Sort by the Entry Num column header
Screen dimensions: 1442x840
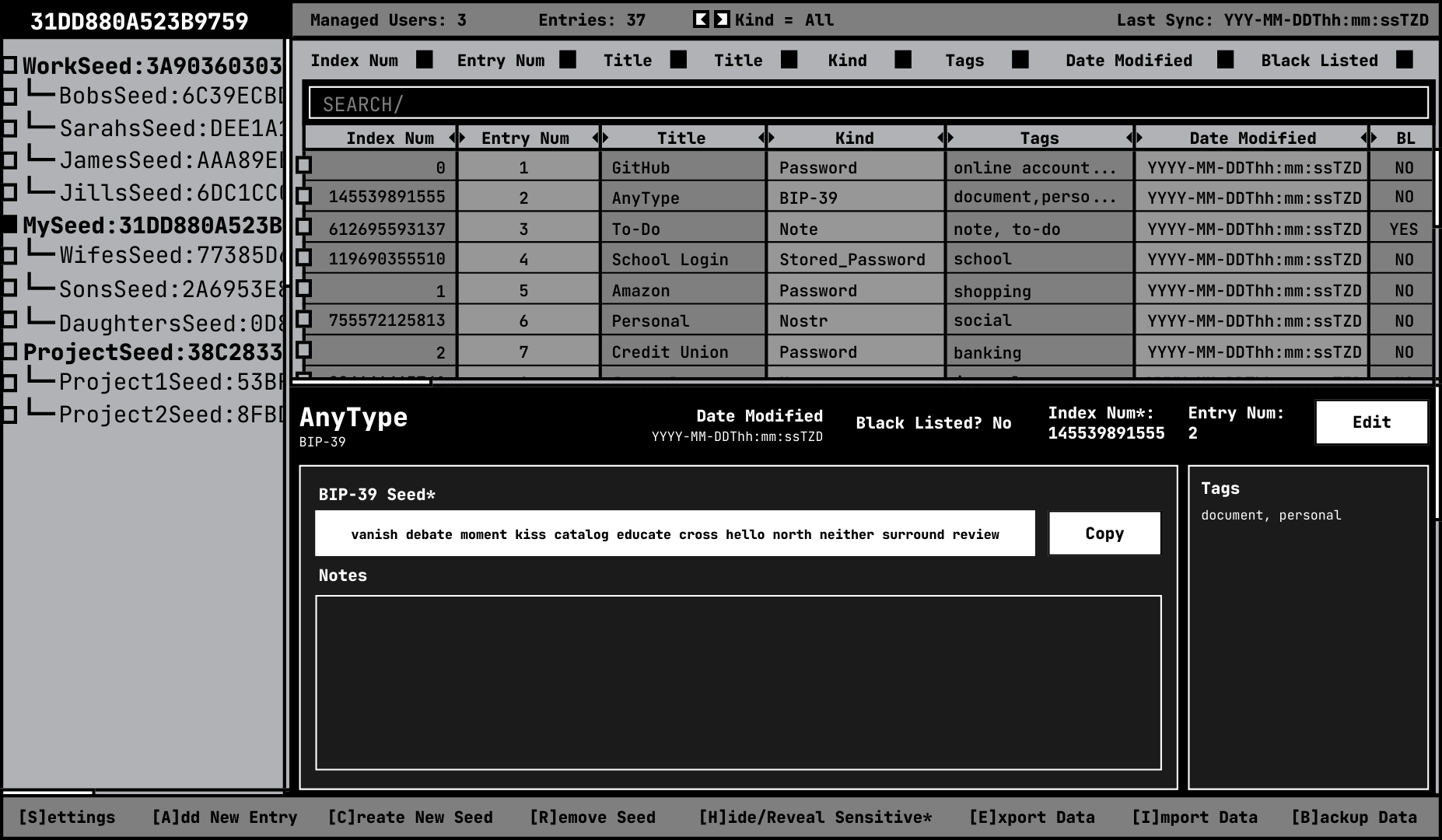[525, 138]
